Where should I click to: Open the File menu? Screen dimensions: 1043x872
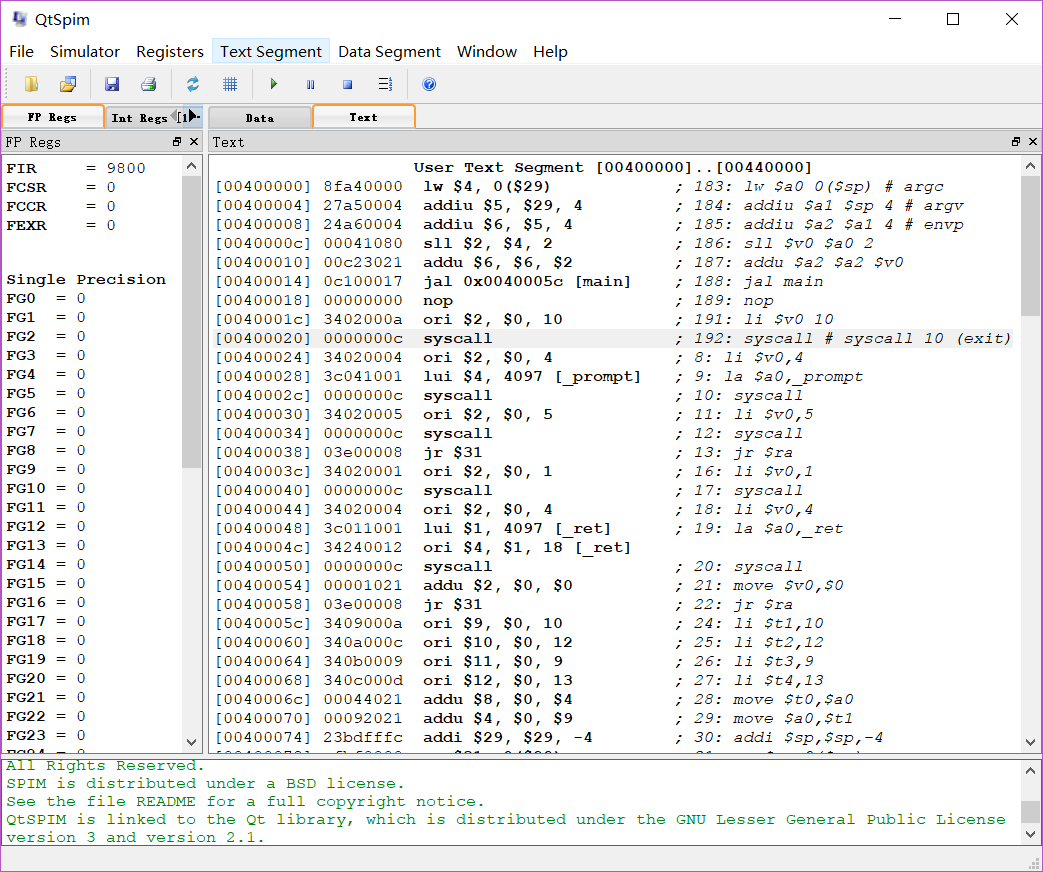click(21, 51)
